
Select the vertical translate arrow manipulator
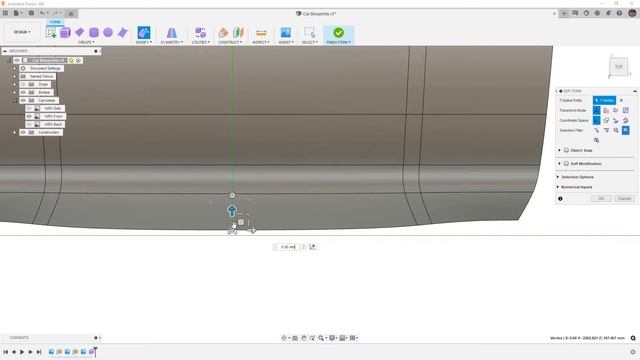(x=232, y=211)
